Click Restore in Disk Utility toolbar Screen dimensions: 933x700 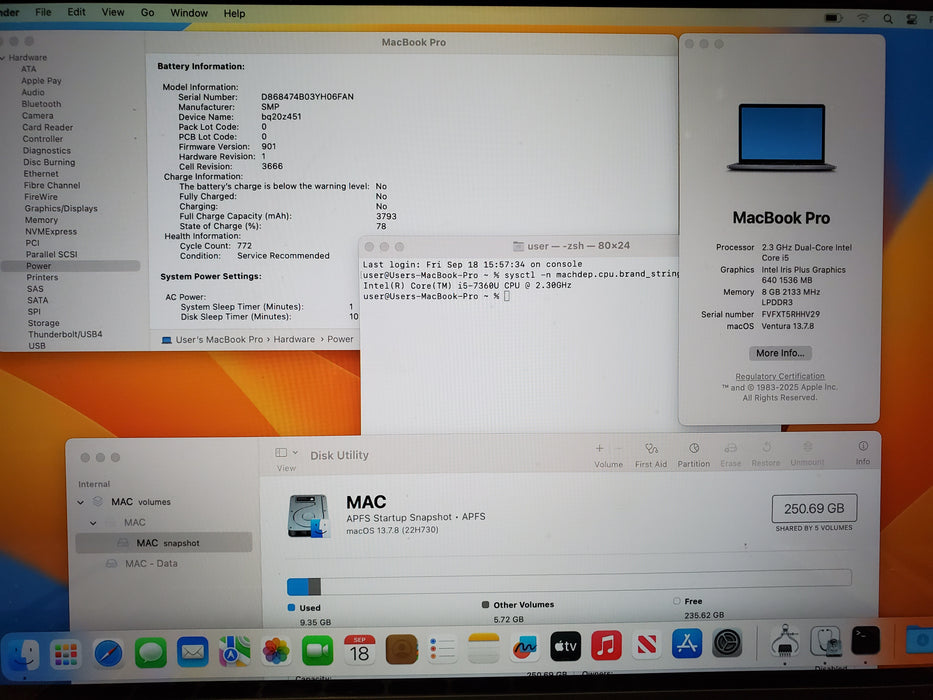point(766,454)
